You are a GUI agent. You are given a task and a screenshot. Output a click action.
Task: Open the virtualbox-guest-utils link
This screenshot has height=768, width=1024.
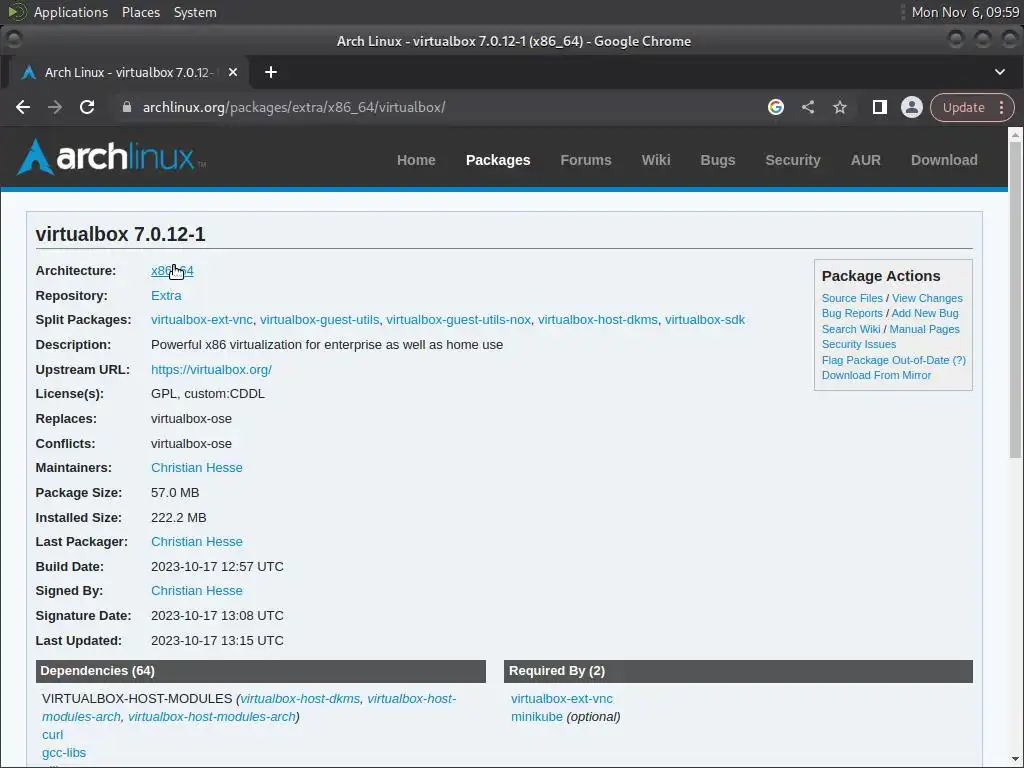click(319, 320)
